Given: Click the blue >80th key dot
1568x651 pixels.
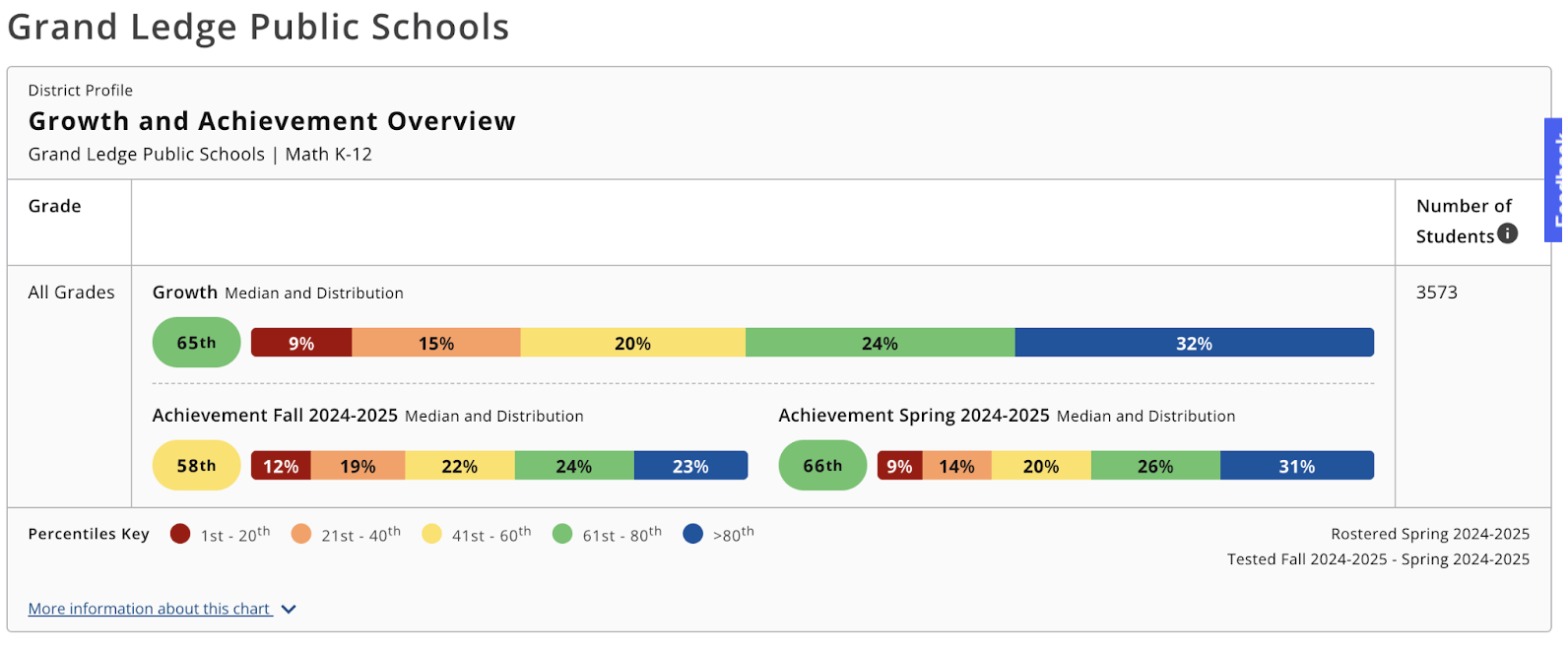Looking at the screenshot, I should pyautogui.click(x=692, y=534).
